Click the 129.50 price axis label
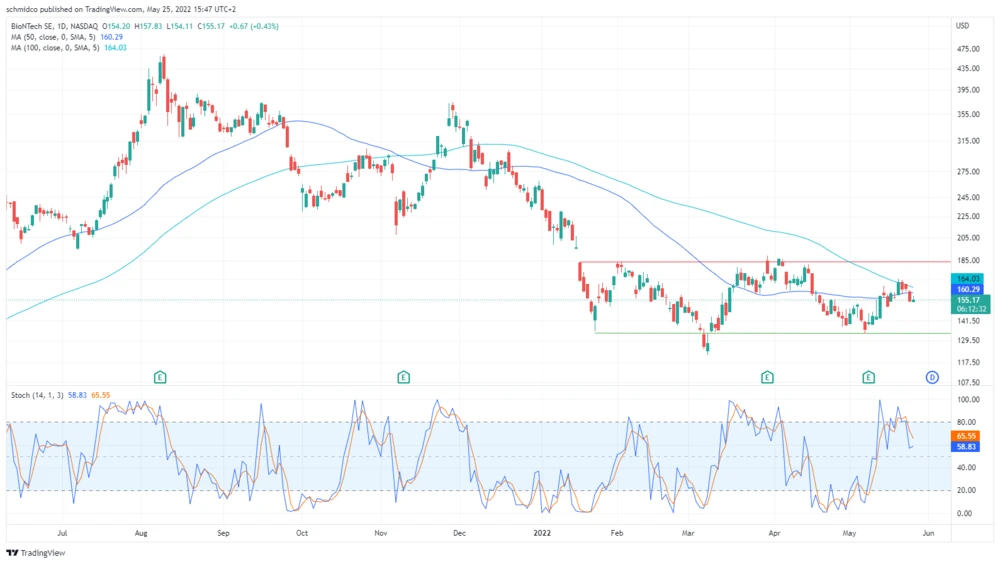This screenshot has height=564, width=1000. point(968,340)
